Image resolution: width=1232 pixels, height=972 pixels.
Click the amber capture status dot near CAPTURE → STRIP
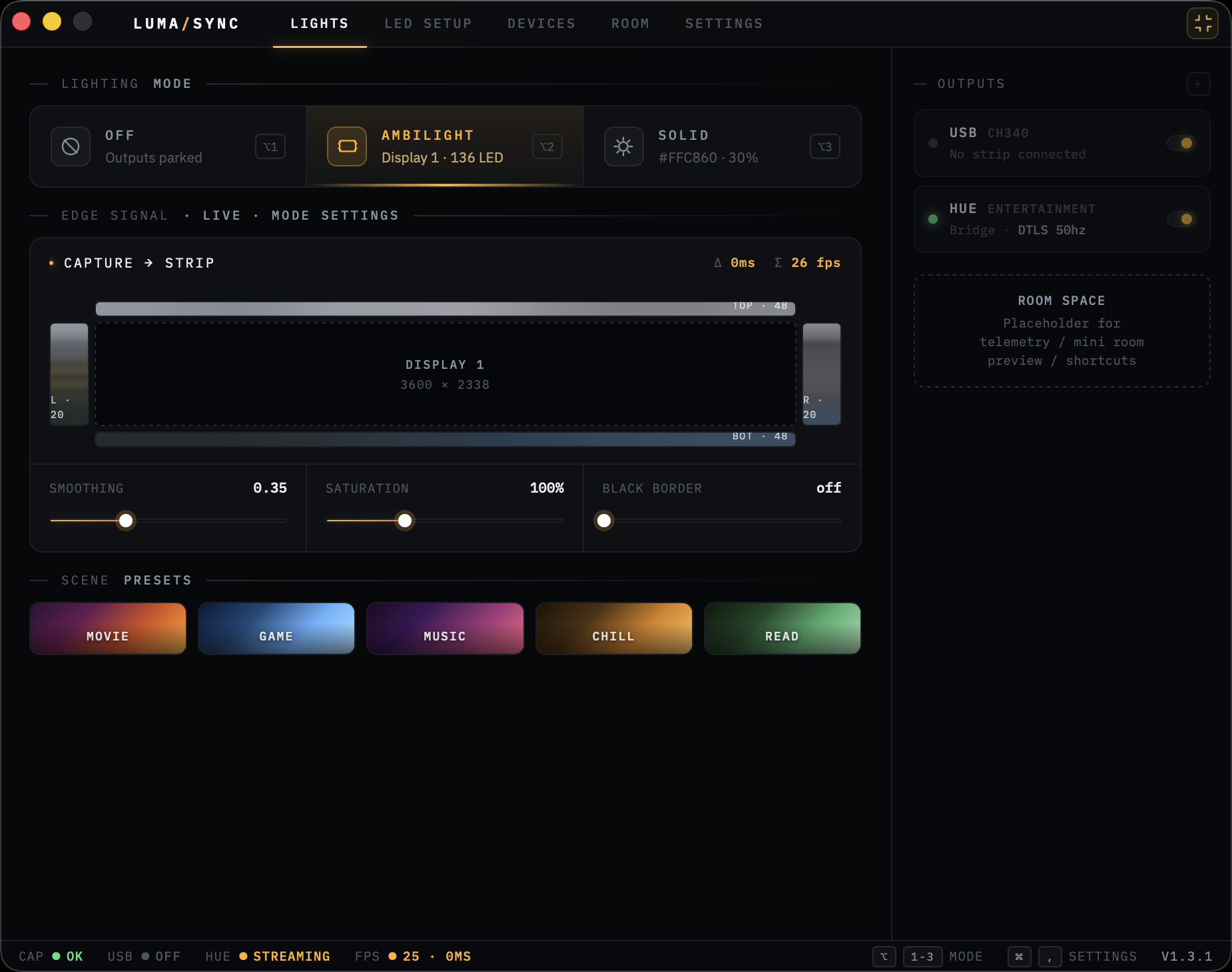[51, 263]
